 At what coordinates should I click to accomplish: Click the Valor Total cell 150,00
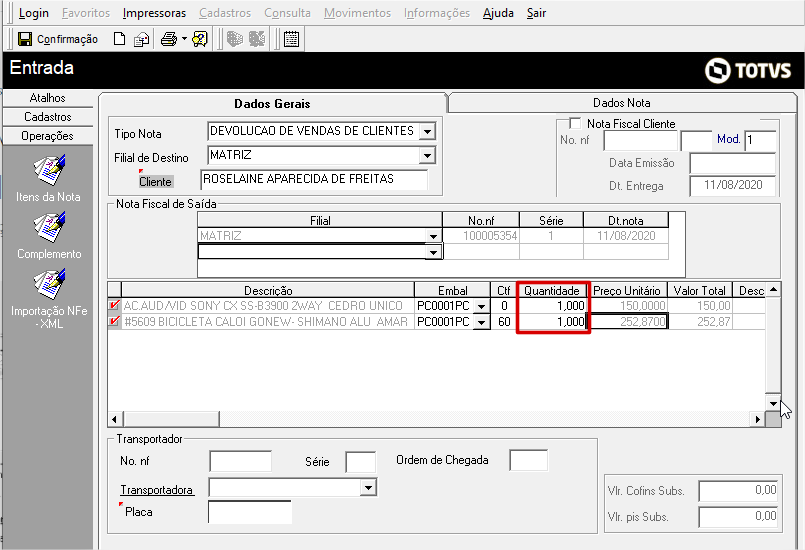[700, 306]
